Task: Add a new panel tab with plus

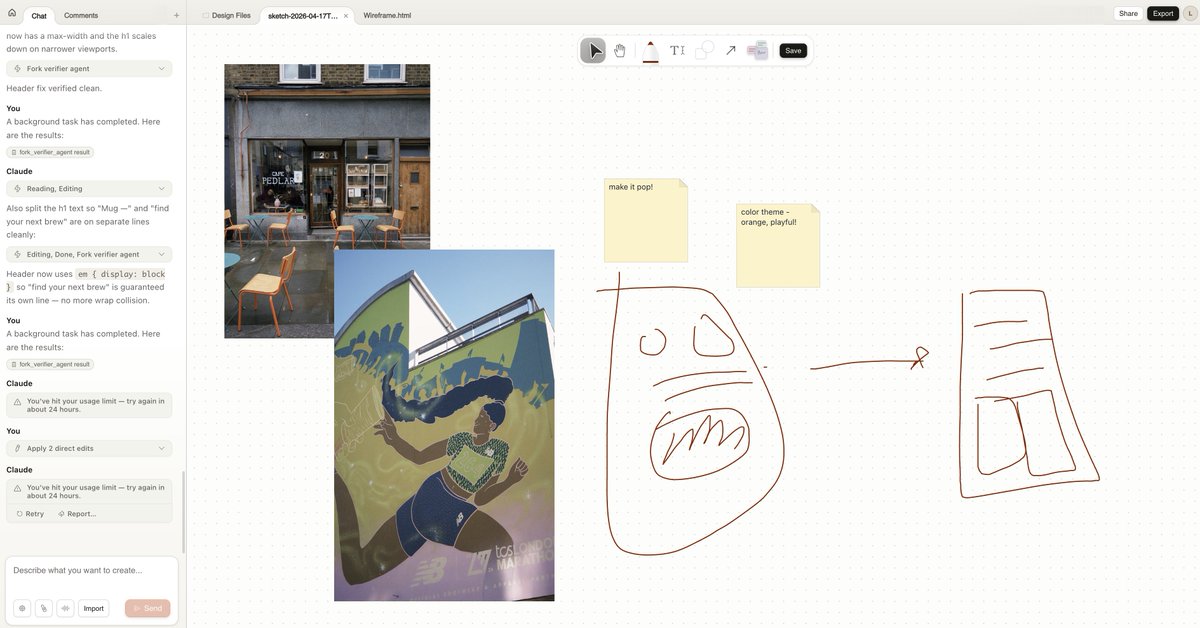Action: [176, 15]
